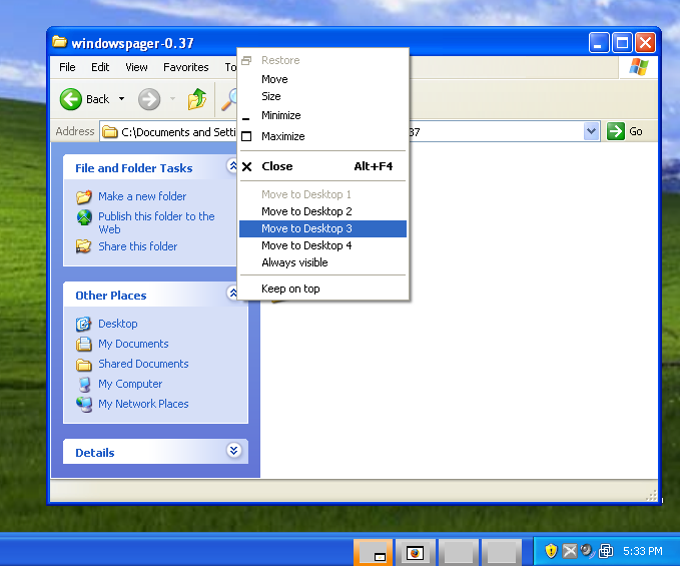Open the View menu
The height and width of the screenshot is (566, 680).
coord(136,67)
